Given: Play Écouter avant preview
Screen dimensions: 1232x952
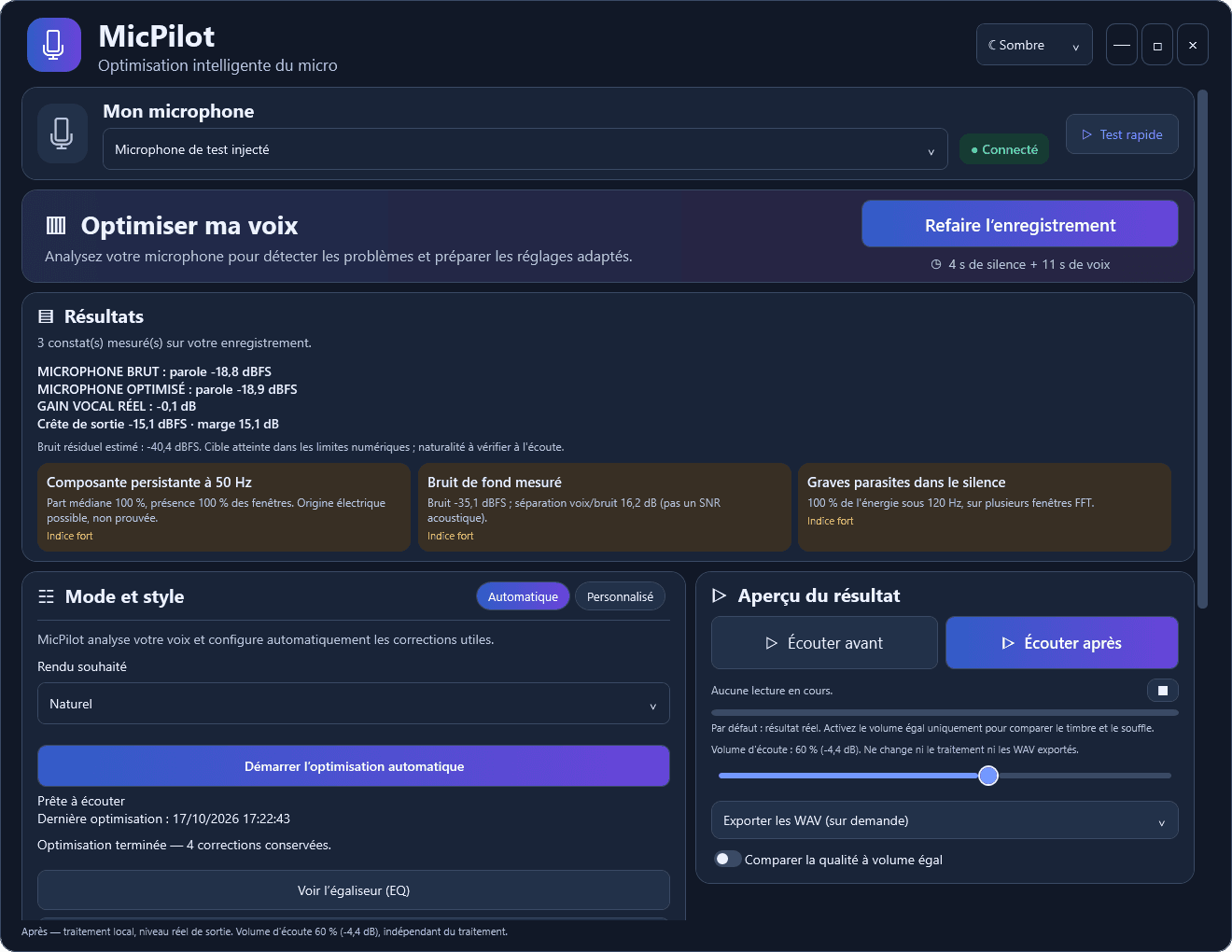Looking at the screenshot, I should pos(824,643).
